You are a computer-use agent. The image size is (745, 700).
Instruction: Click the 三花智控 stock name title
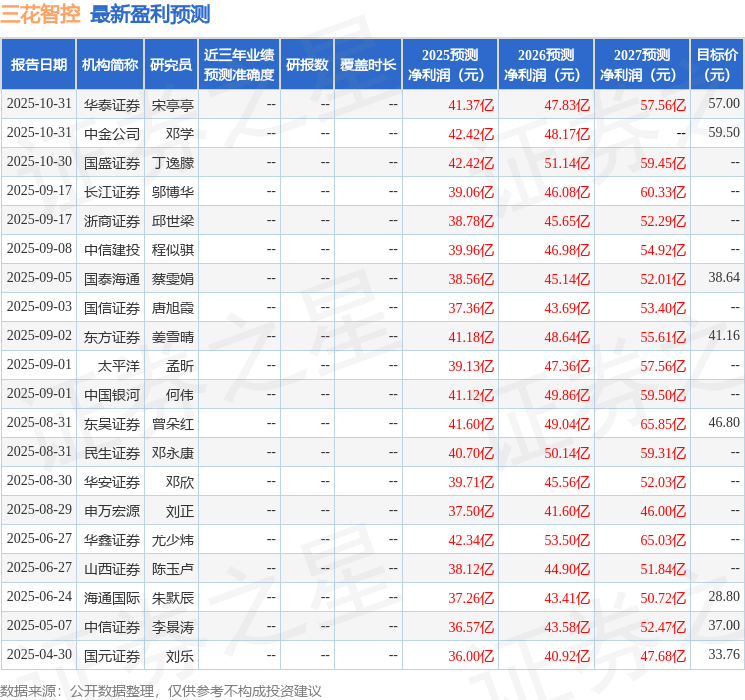click(x=40, y=14)
